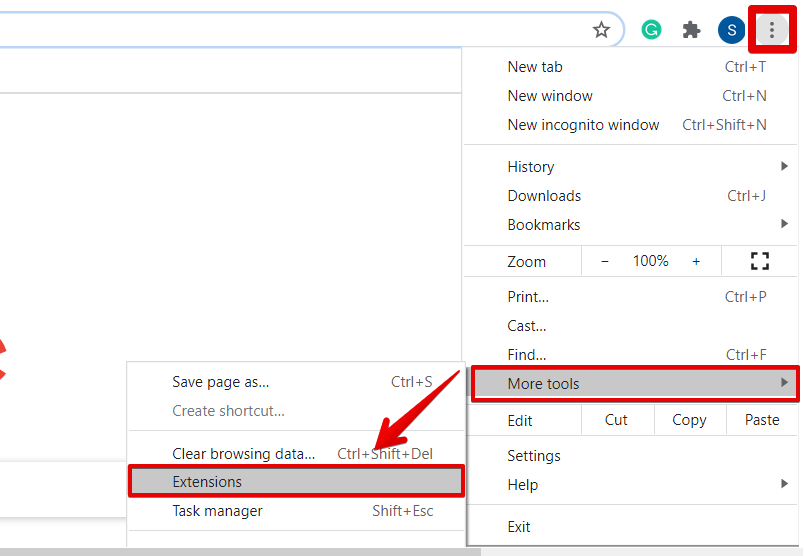This screenshot has height=556, width=805.
Task: Click the Cut button in Edit row
Action: click(616, 420)
